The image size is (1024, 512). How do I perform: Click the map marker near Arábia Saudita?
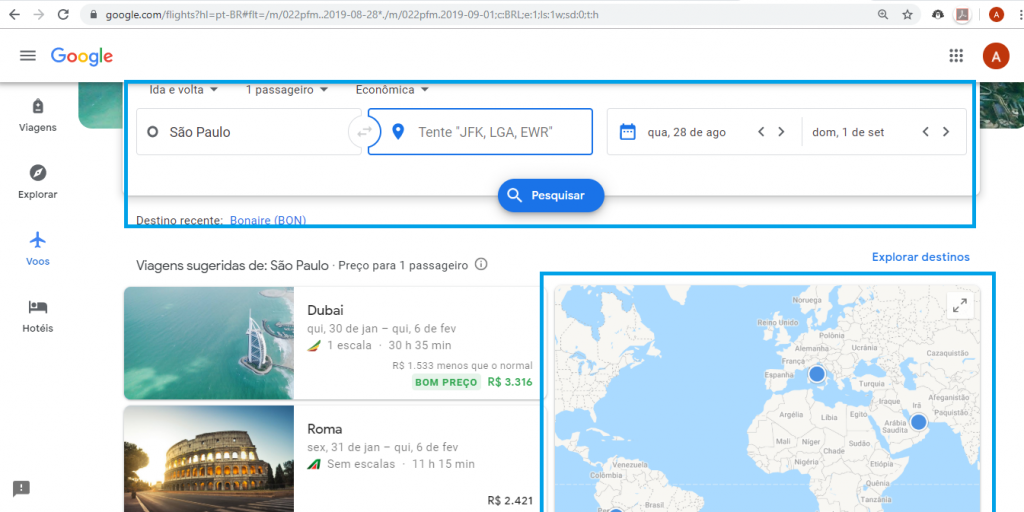tap(918, 422)
